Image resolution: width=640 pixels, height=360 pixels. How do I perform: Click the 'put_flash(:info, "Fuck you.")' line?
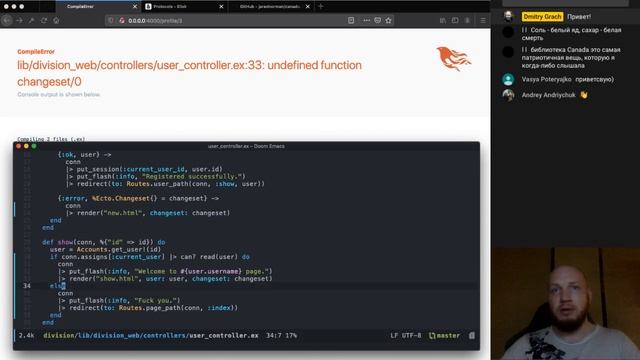119,300
